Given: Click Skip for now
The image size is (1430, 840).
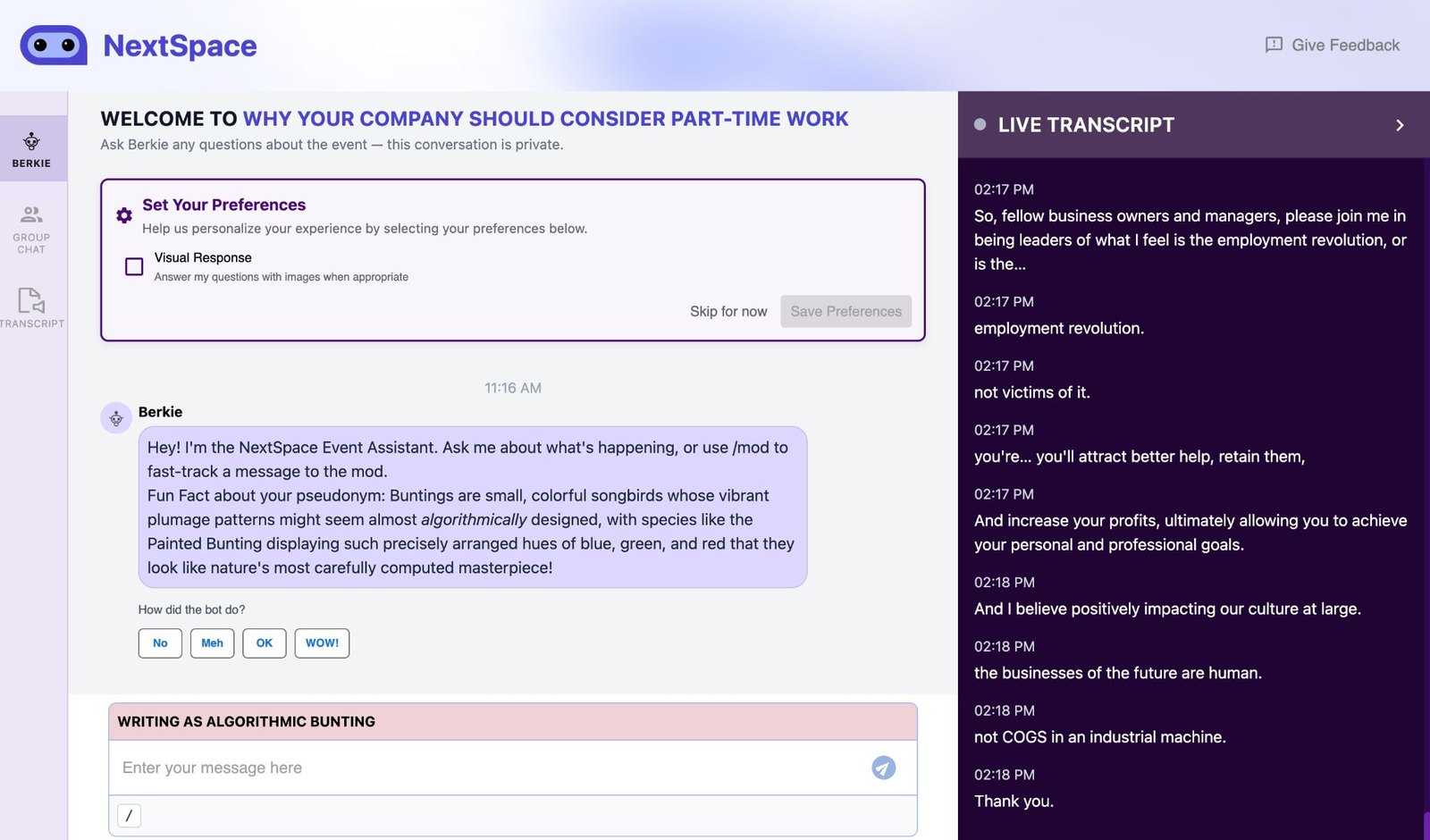Looking at the screenshot, I should tap(728, 311).
